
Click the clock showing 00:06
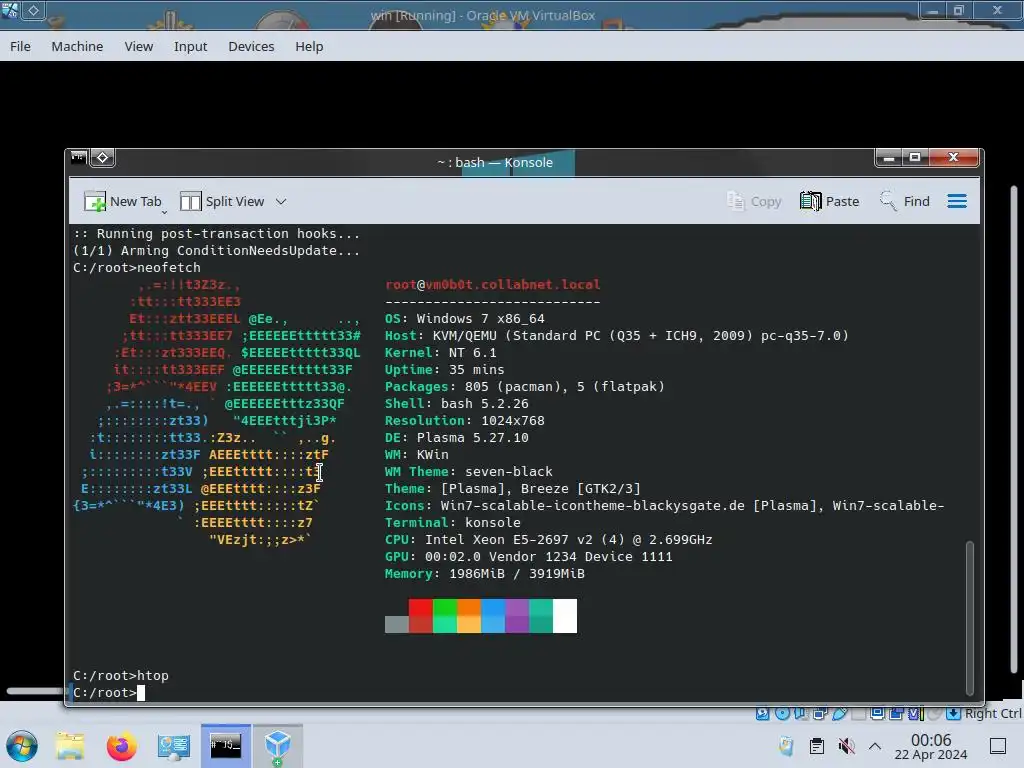[x=931, y=746]
